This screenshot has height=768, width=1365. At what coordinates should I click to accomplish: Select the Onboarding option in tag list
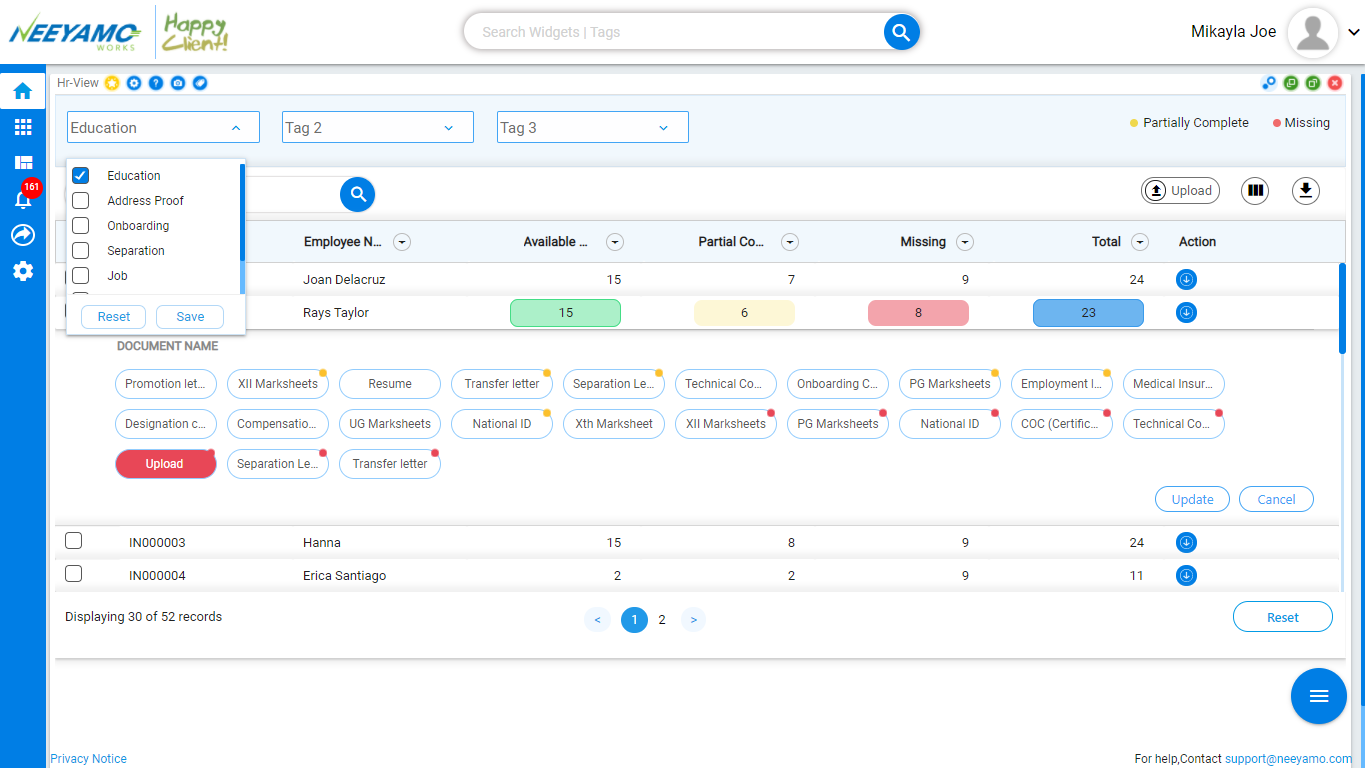tap(138, 226)
